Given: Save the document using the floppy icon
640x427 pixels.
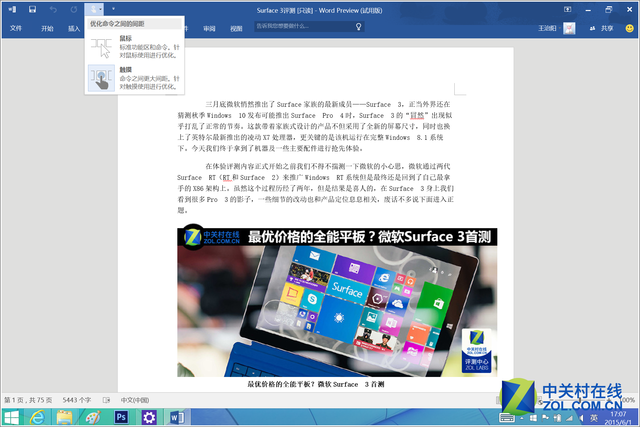Looking at the screenshot, I should click(x=32, y=9).
